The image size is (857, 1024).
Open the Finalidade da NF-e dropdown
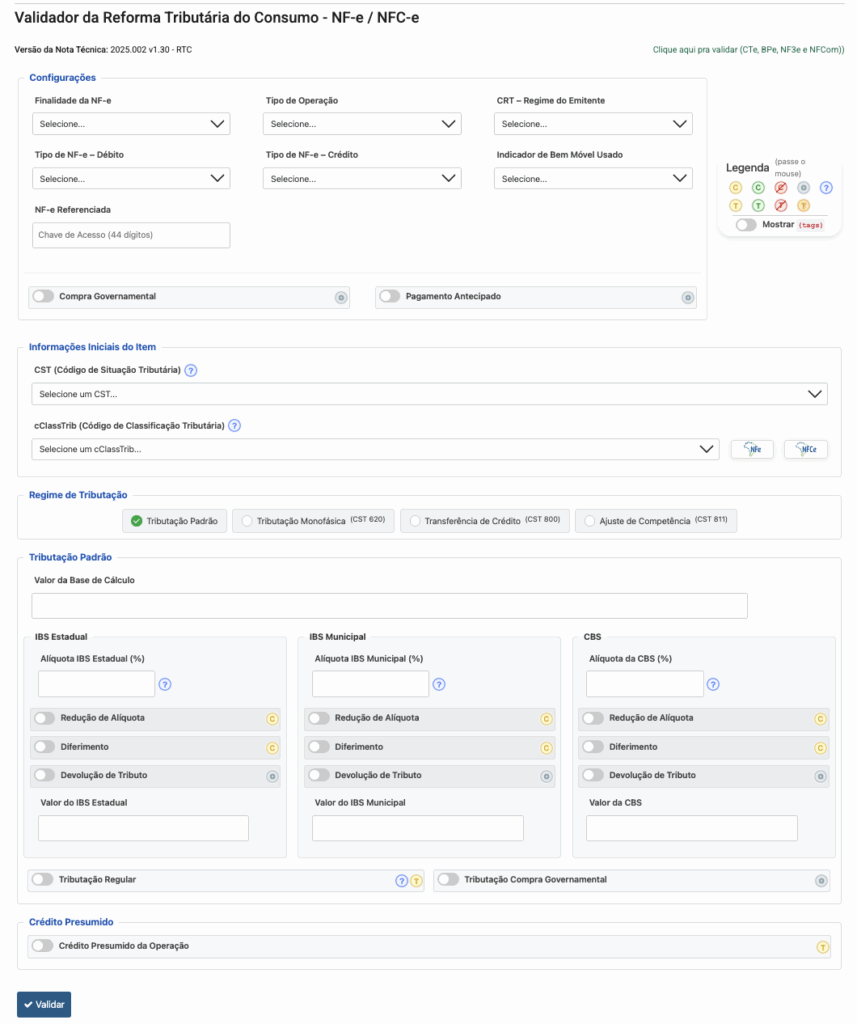pos(131,124)
